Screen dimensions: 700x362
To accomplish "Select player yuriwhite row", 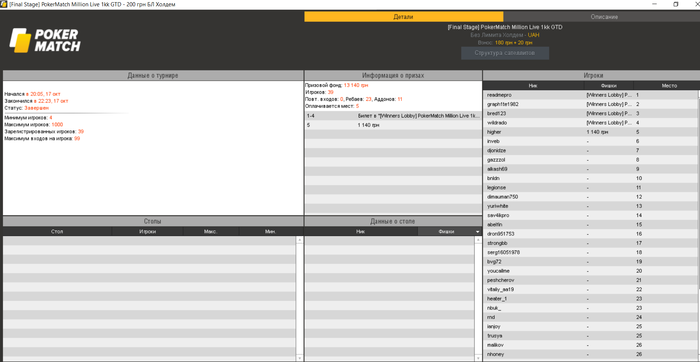I will click(x=589, y=206).
